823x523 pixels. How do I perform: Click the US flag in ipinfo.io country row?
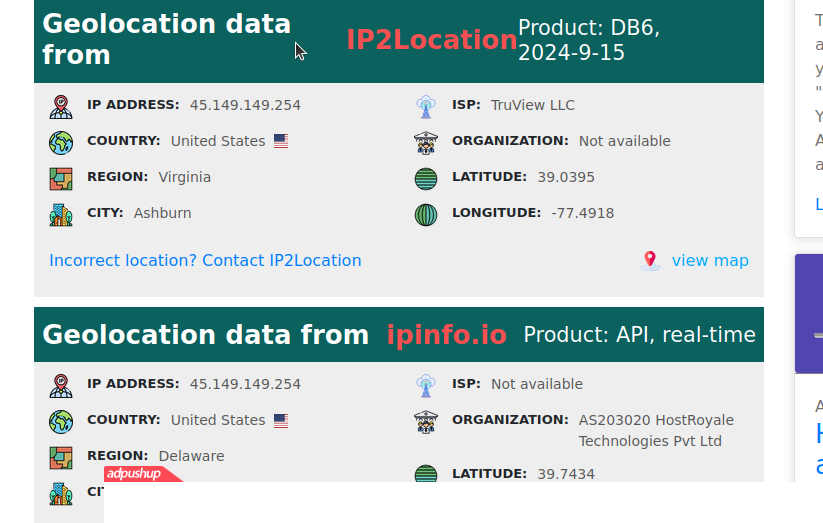281,421
